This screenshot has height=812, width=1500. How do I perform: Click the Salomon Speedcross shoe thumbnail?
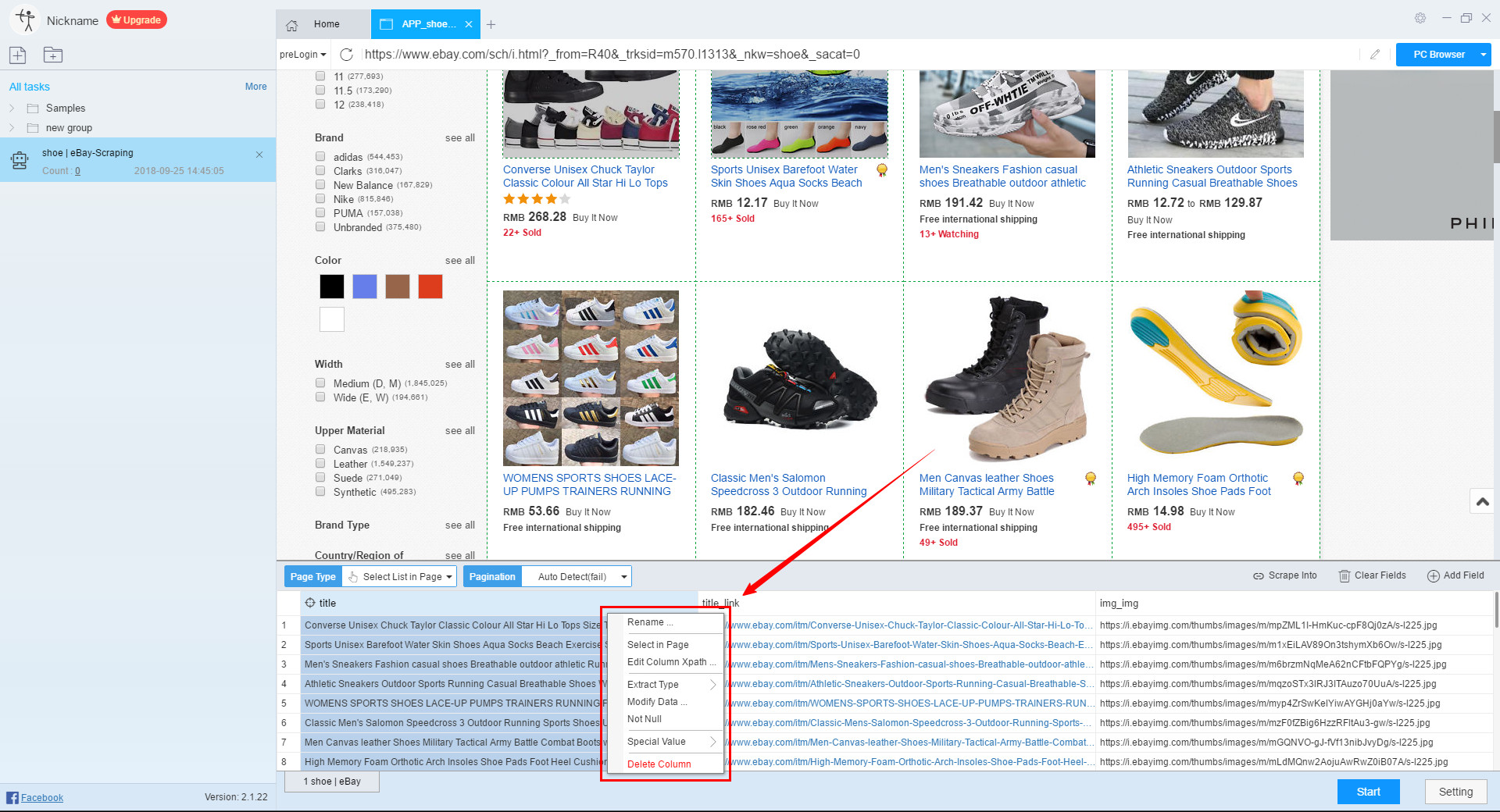click(x=799, y=379)
